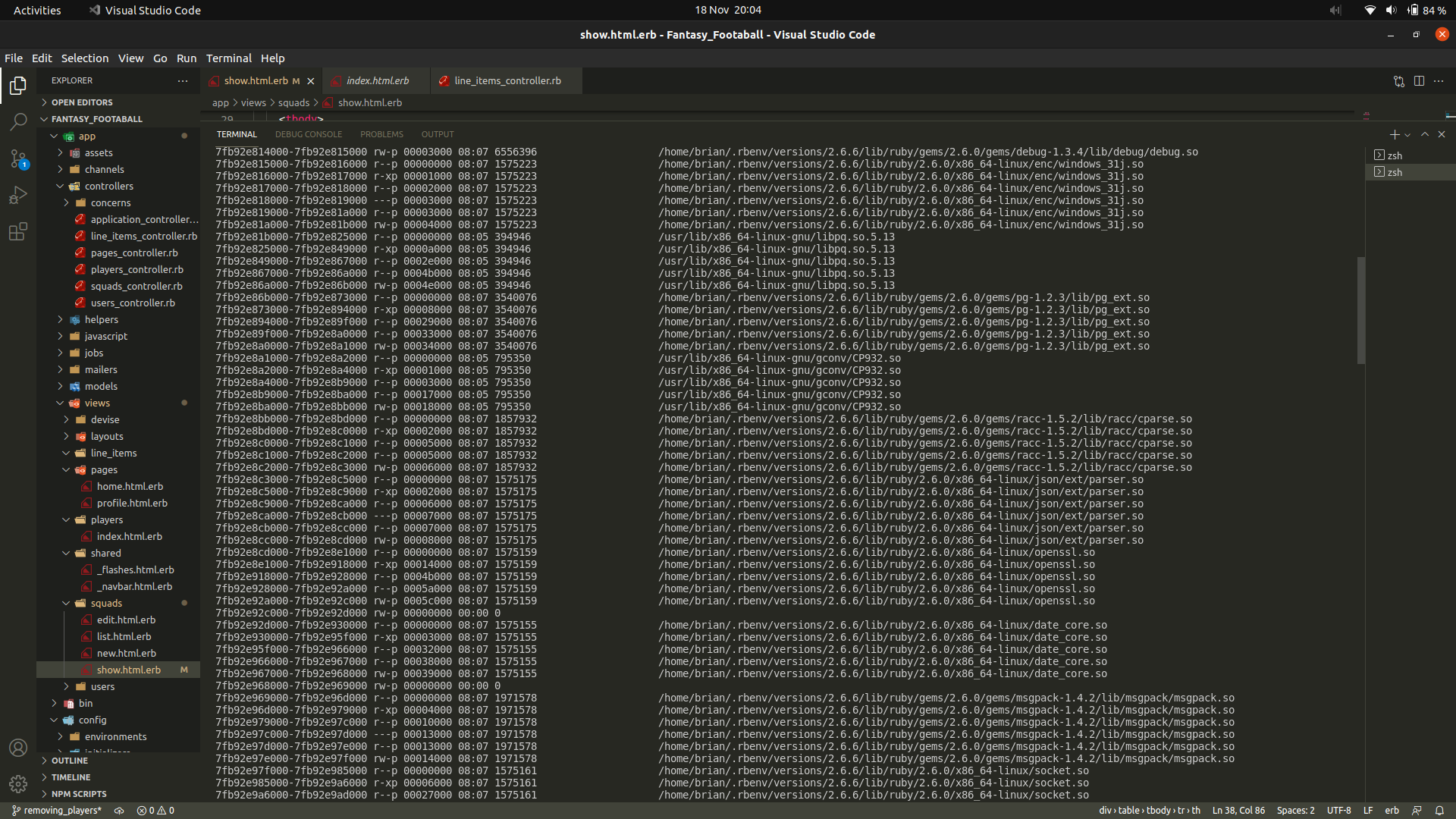
Task: Toggle the Explorer view in activity bar
Action: pos(18,86)
